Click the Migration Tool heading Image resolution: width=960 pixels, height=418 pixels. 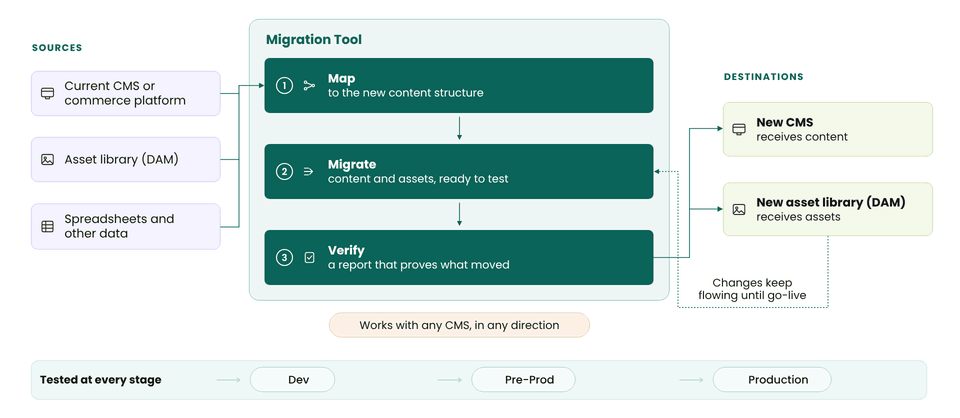coord(314,40)
